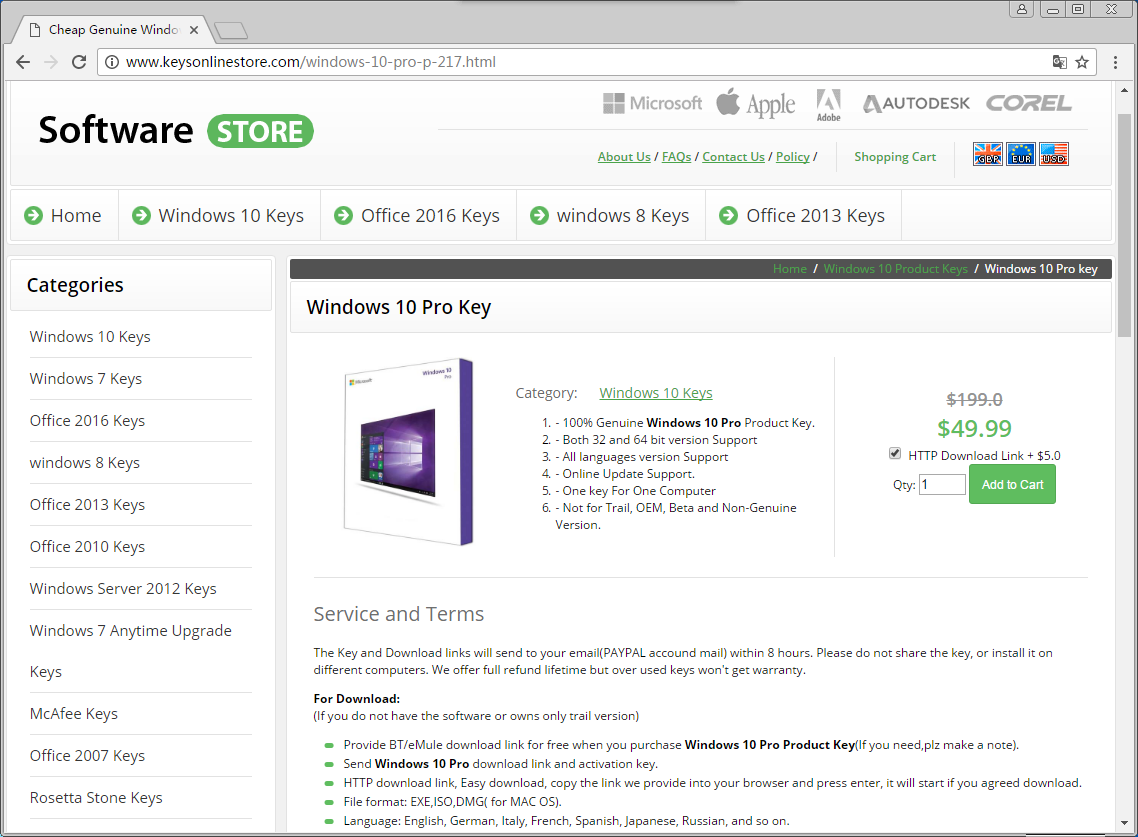
Task: Open the Office 2013 Keys navigation tab
Action: coord(803,216)
